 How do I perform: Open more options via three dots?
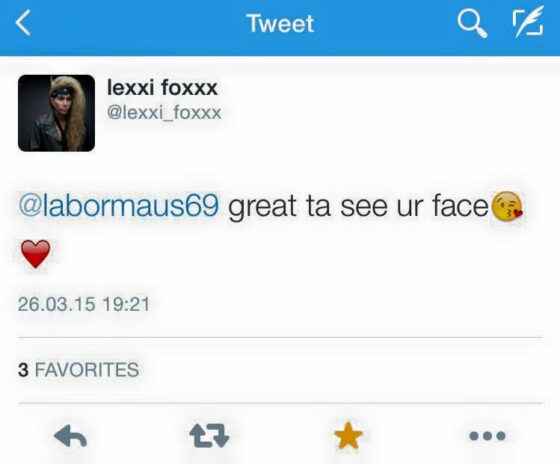click(487, 436)
